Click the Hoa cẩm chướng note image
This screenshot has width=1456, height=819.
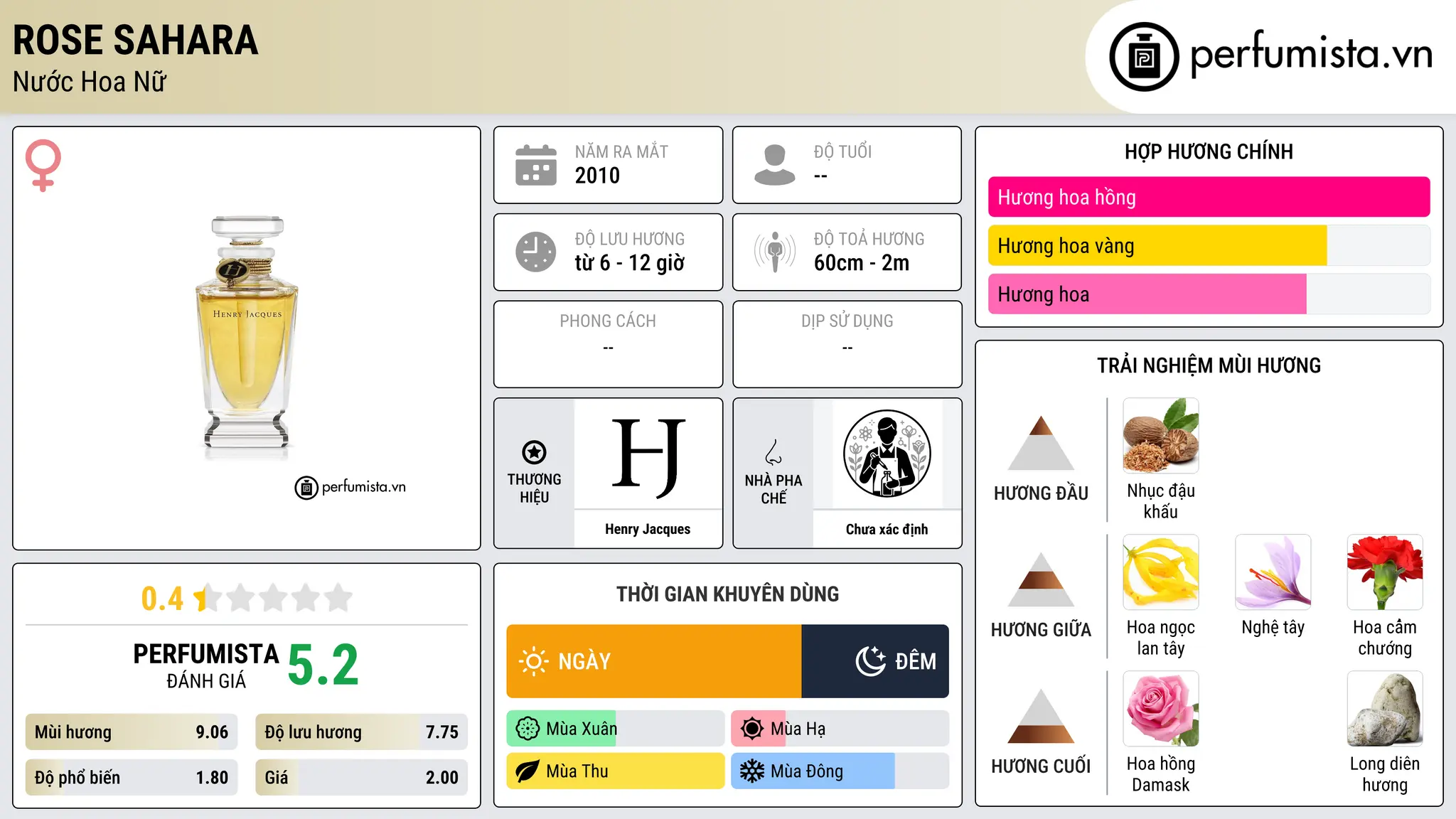(x=1385, y=572)
